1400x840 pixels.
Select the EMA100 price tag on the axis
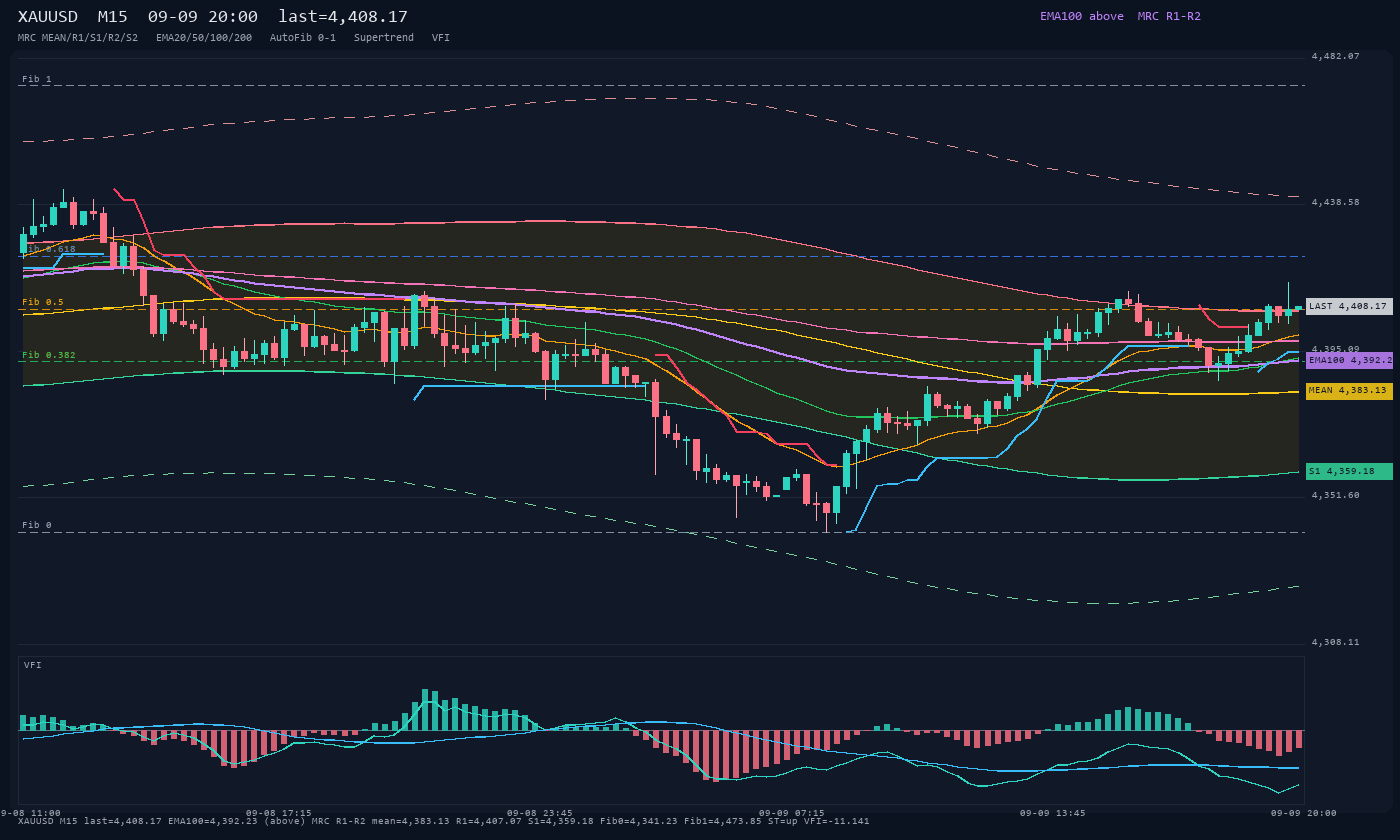click(x=1349, y=360)
